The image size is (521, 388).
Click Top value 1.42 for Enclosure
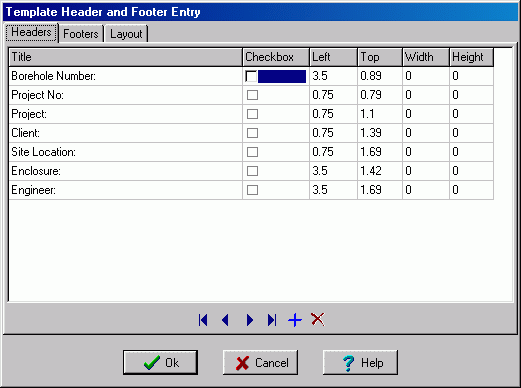pos(380,171)
